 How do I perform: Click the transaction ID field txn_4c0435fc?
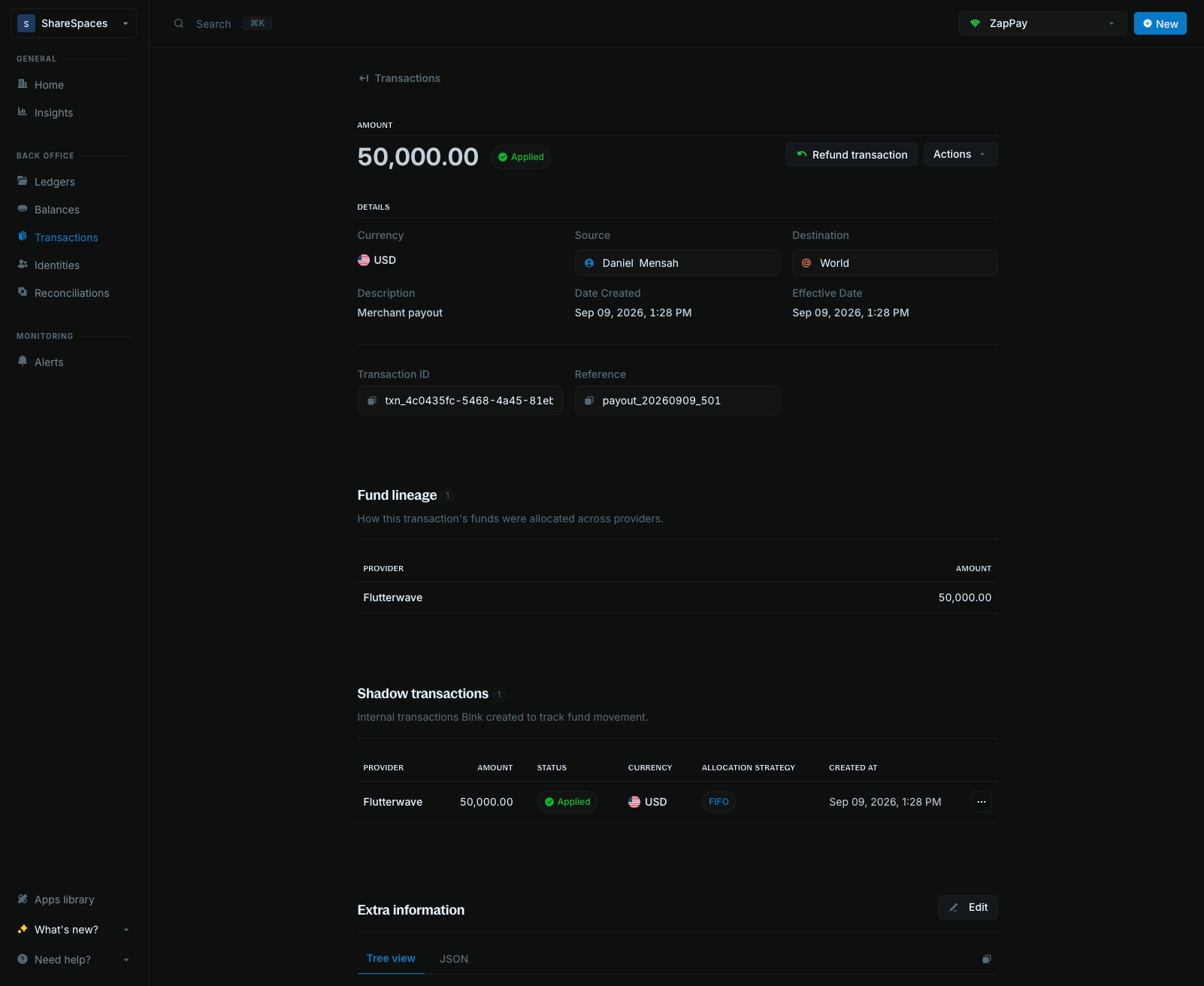tap(460, 401)
